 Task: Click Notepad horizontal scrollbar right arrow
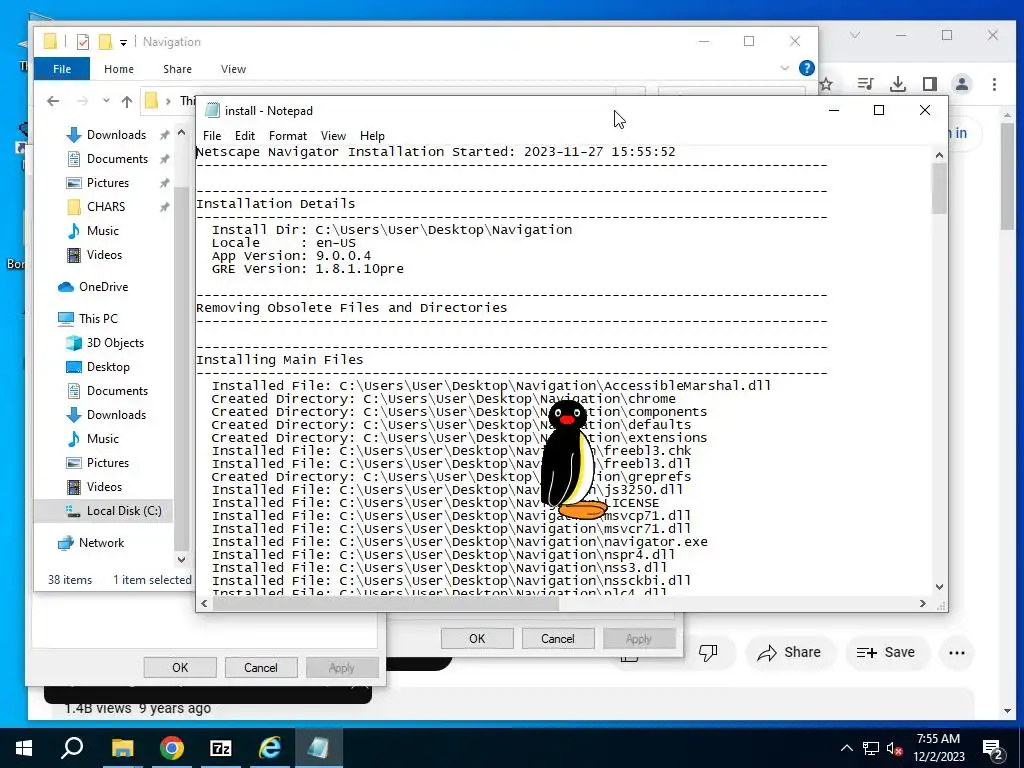pyautogui.click(x=923, y=604)
